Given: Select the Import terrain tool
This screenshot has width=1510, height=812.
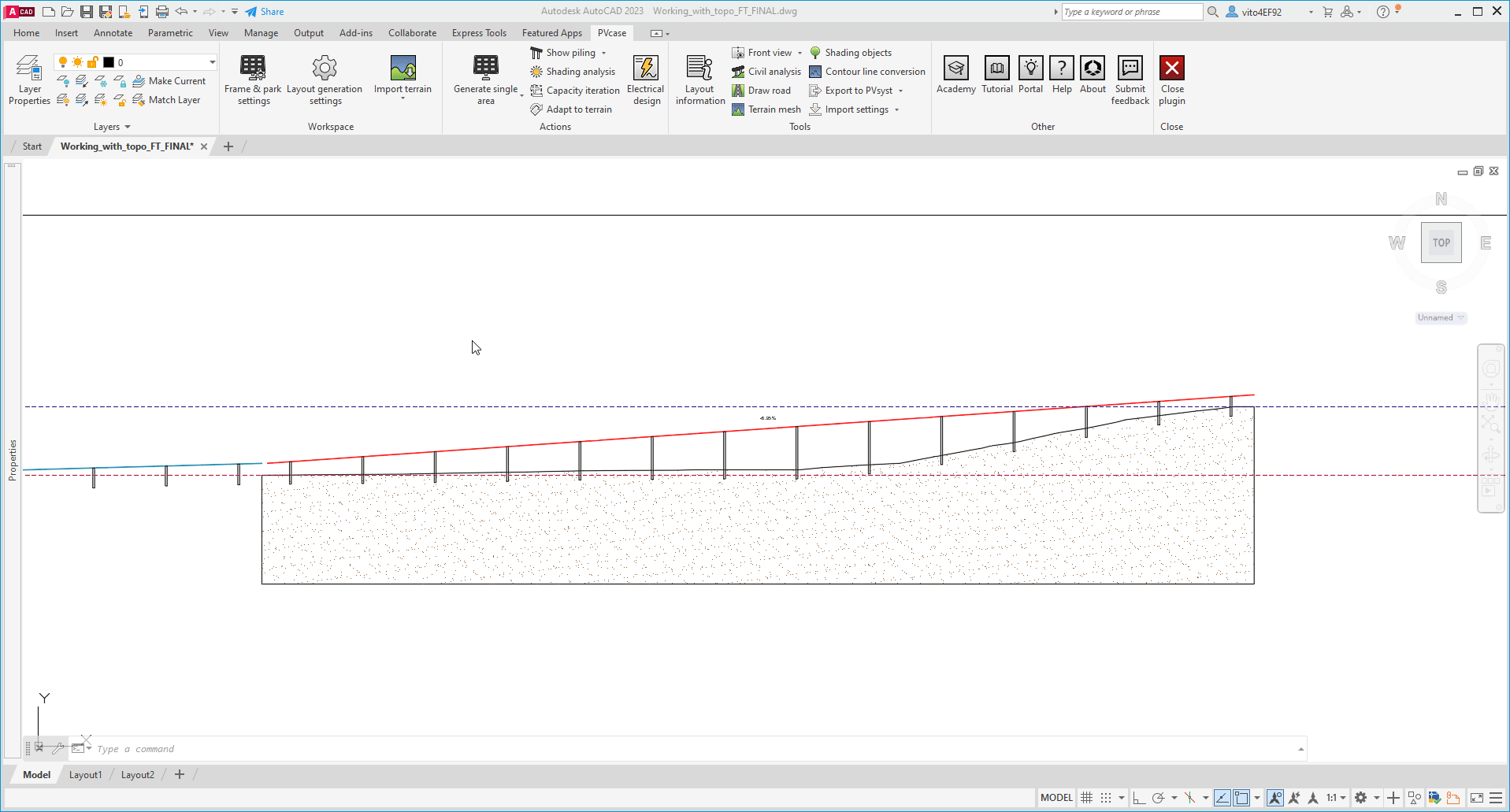Looking at the screenshot, I should (403, 76).
